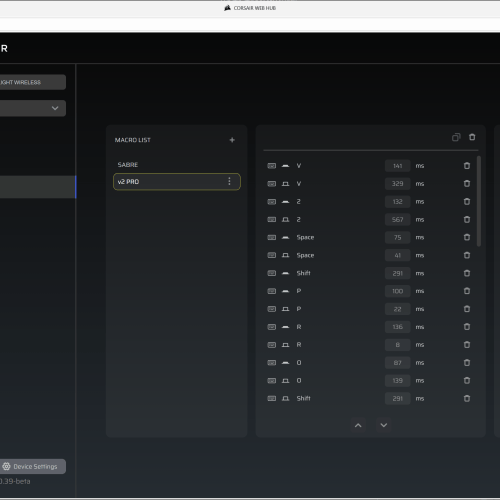
Task: Edit the 139 ms delay for key 0
Action: pyautogui.click(x=397, y=380)
